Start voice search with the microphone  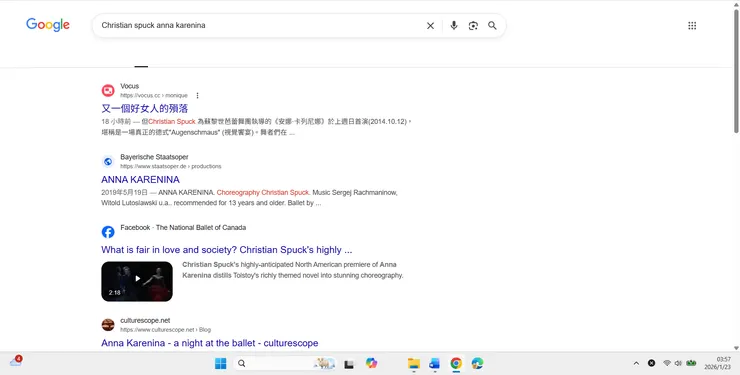454,25
